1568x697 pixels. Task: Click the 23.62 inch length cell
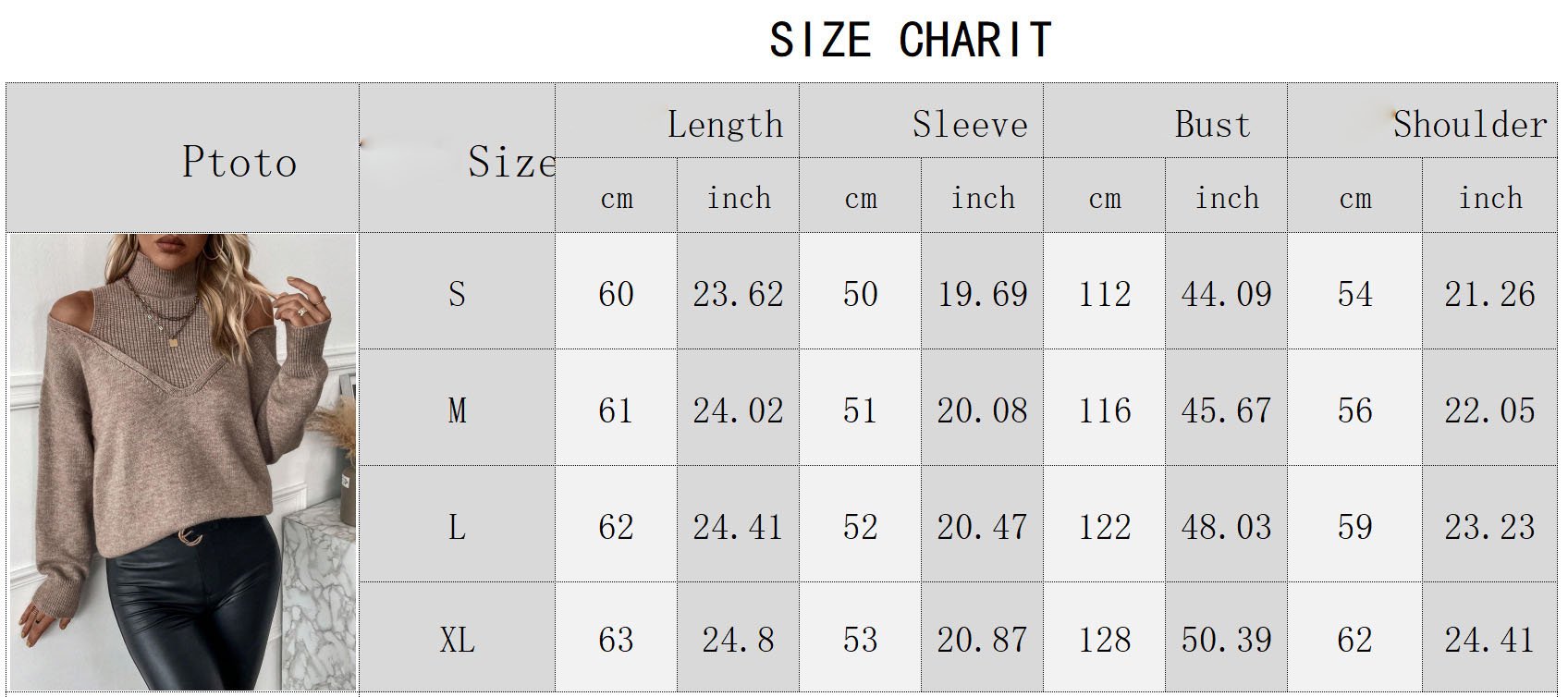tap(738, 294)
